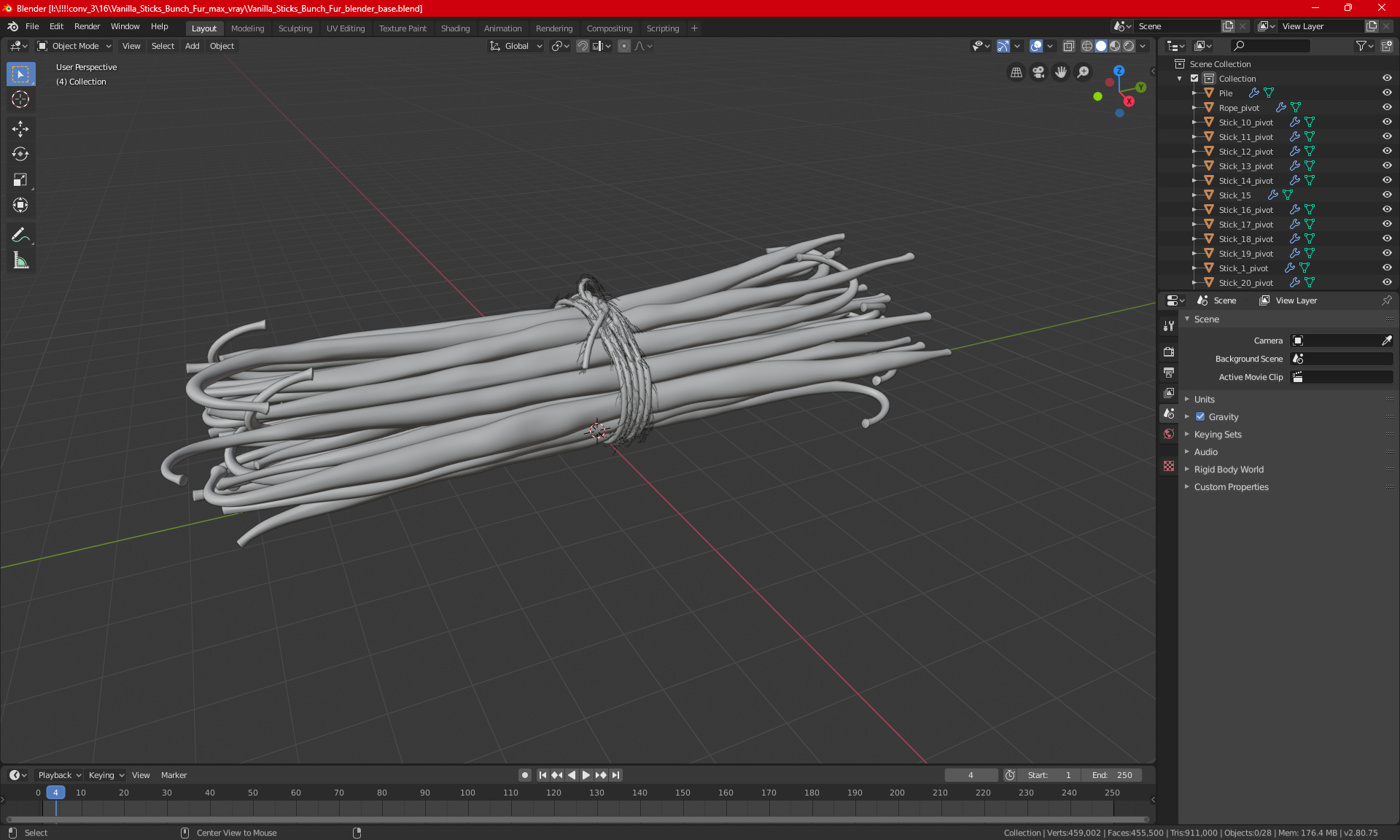This screenshot has height=840, width=1400.
Task: Open the Active Tool settings tab icon
Action: 1169,326
